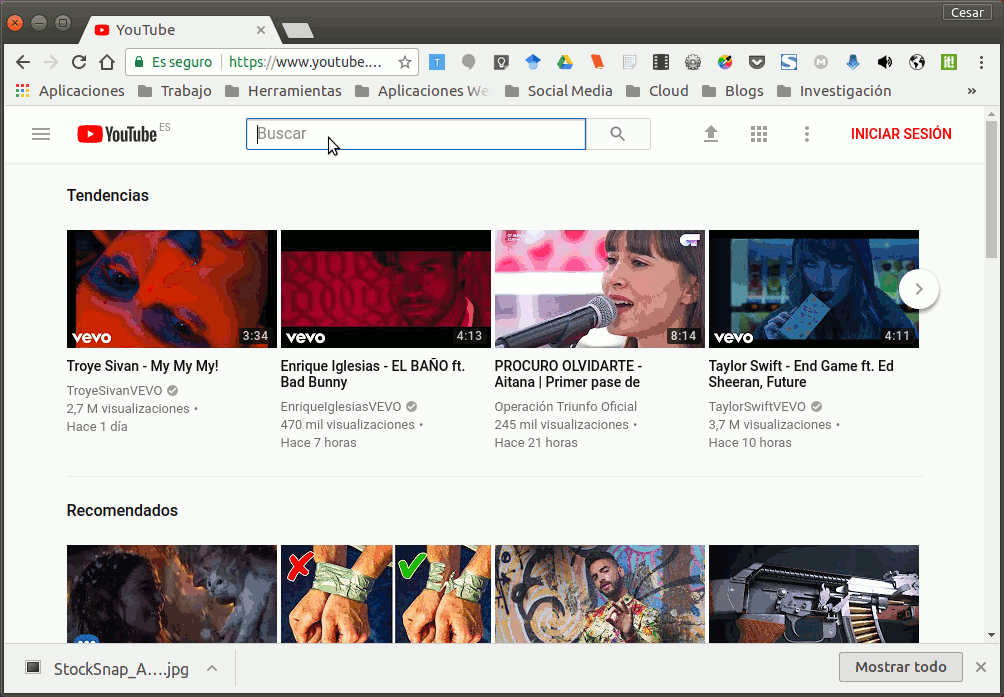Image resolution: width=1004 pixels, height=697 pixels.
Task: Click the Buscar search field
Action: pos(416,134)
